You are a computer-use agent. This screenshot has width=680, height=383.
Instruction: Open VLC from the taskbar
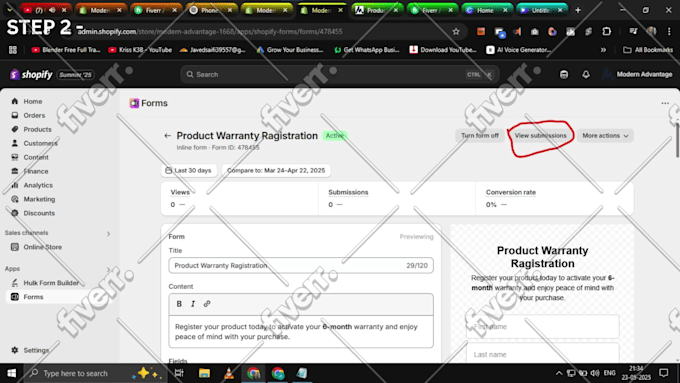coord(229,373)
